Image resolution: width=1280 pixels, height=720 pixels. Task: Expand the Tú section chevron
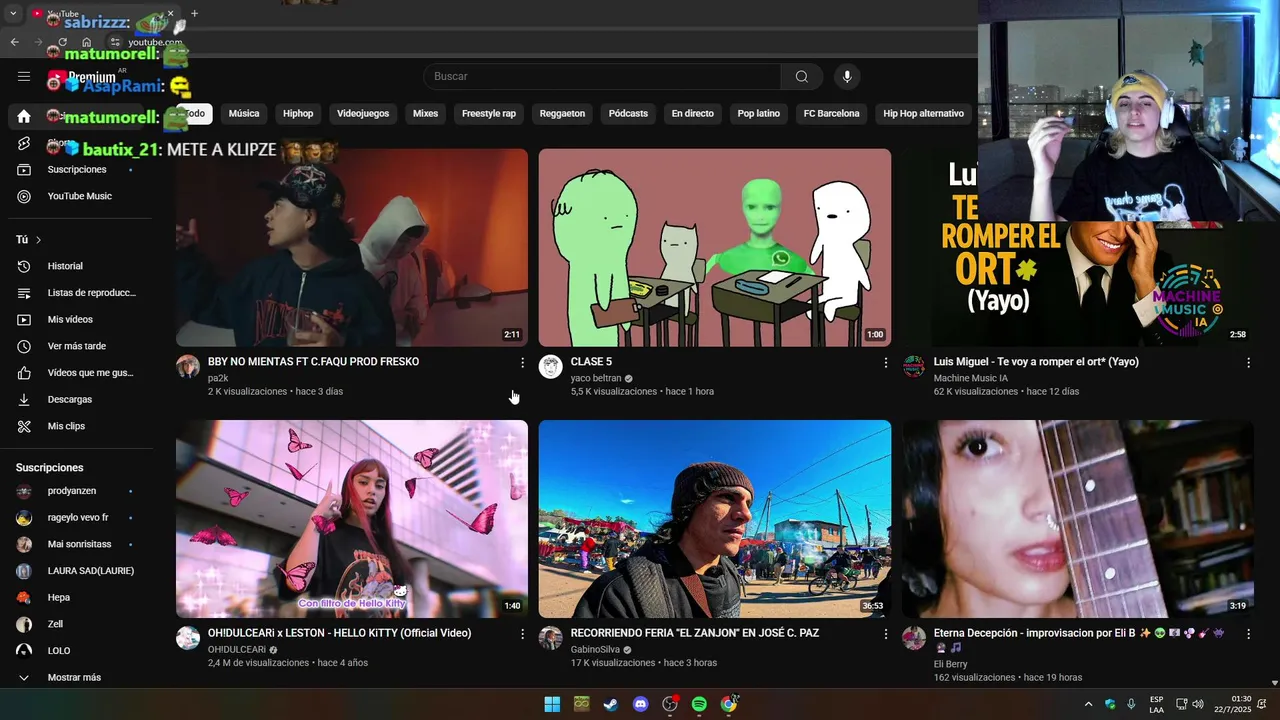(x=38, y=240)
